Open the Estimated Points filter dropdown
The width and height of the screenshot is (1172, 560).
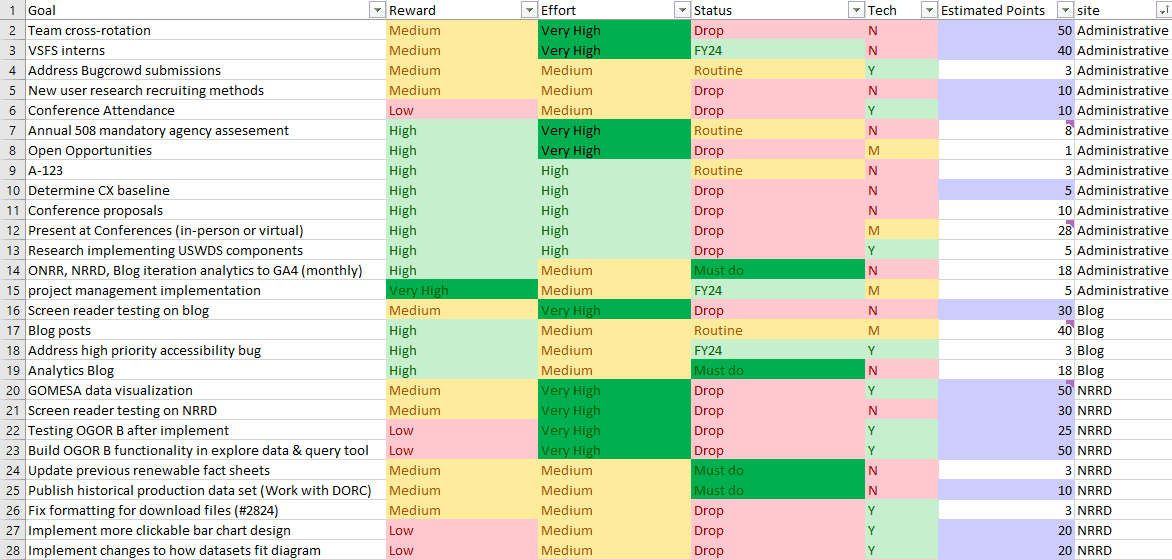(1064, 10)
